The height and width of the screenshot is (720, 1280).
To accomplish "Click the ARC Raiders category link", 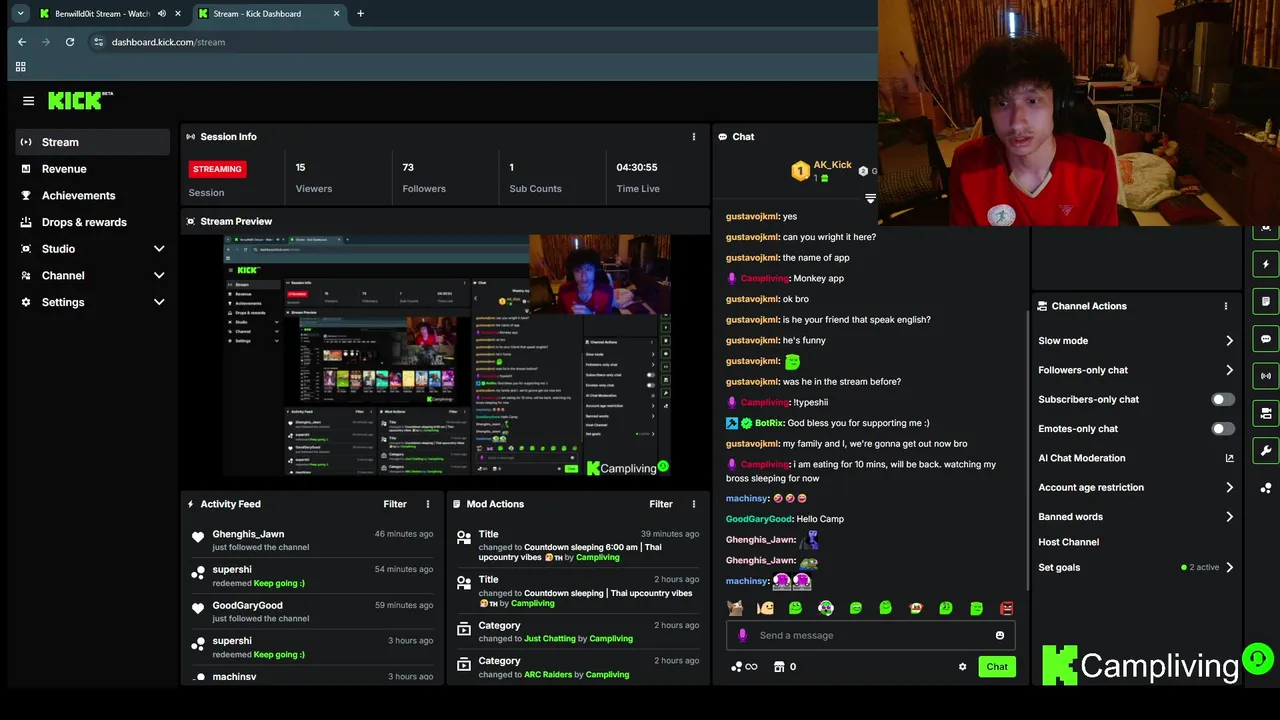I will pos(548,675).
